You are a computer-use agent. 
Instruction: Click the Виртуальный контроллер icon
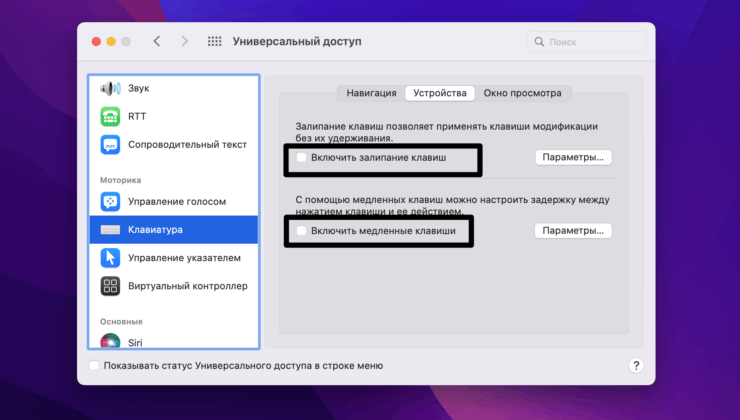[x=110, y=286]
